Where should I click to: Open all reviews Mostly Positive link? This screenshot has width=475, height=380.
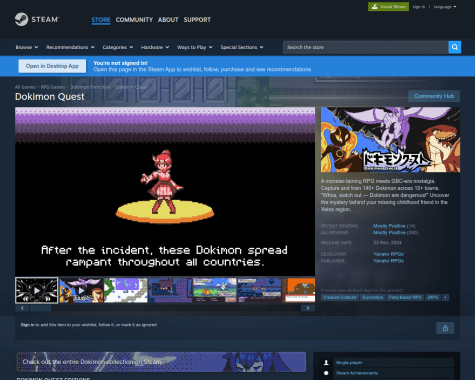[389, 233]
